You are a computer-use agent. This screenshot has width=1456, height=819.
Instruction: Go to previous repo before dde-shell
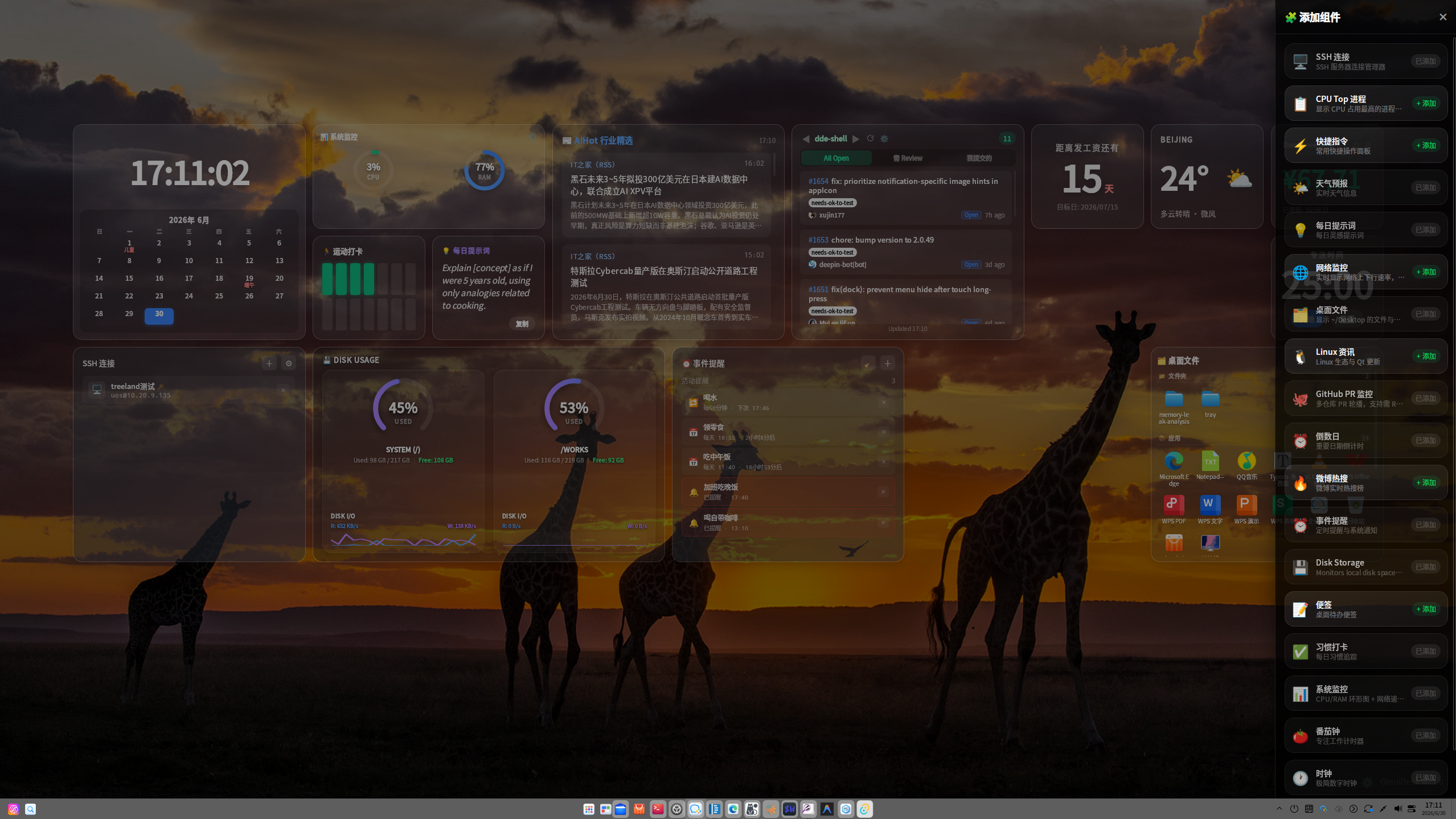tap(806, 138)
